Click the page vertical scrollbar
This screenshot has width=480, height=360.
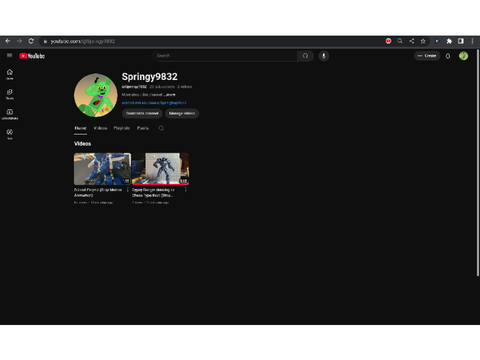[x=478, y=163]
